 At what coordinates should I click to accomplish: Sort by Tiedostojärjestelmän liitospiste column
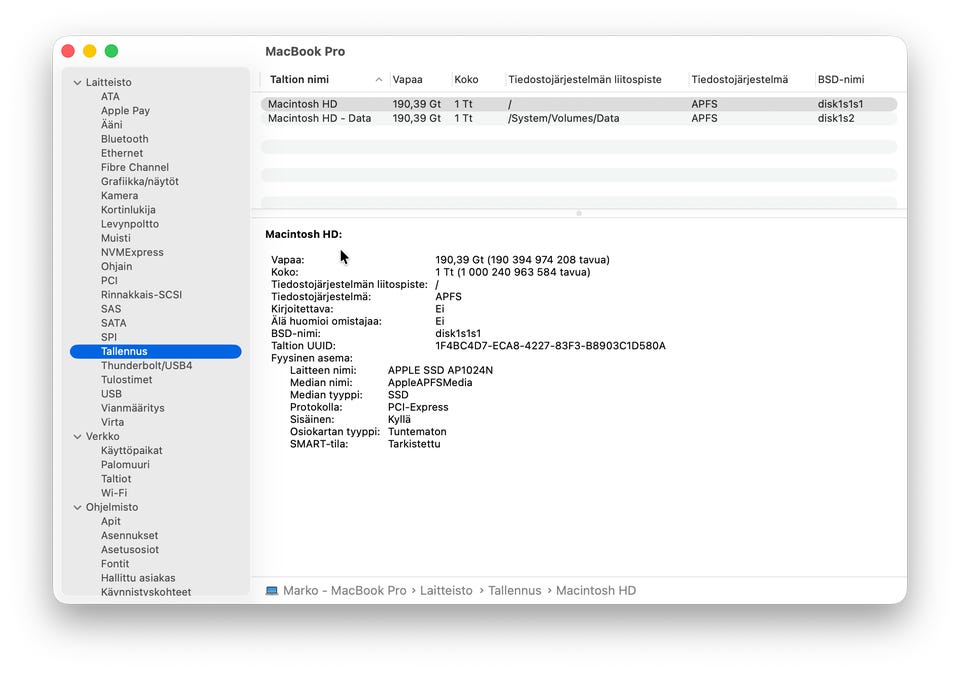(585, 80)
